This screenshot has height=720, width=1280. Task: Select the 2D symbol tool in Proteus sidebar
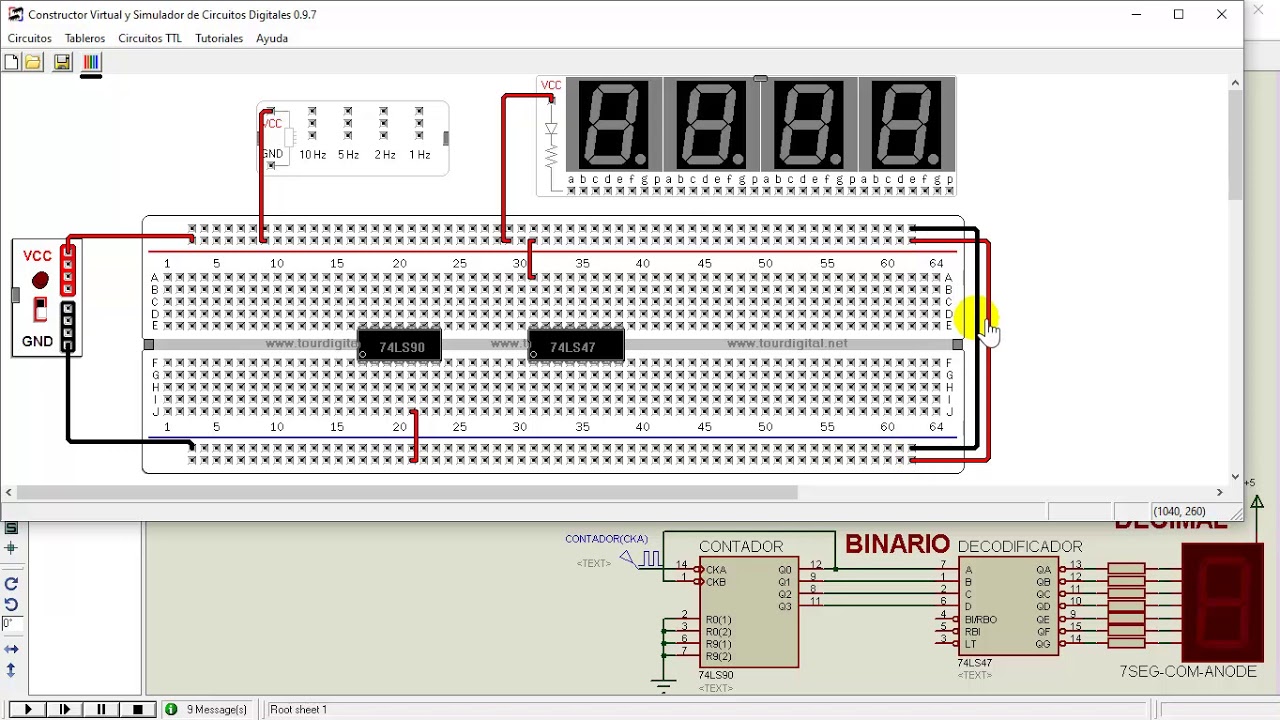point(11,528)
